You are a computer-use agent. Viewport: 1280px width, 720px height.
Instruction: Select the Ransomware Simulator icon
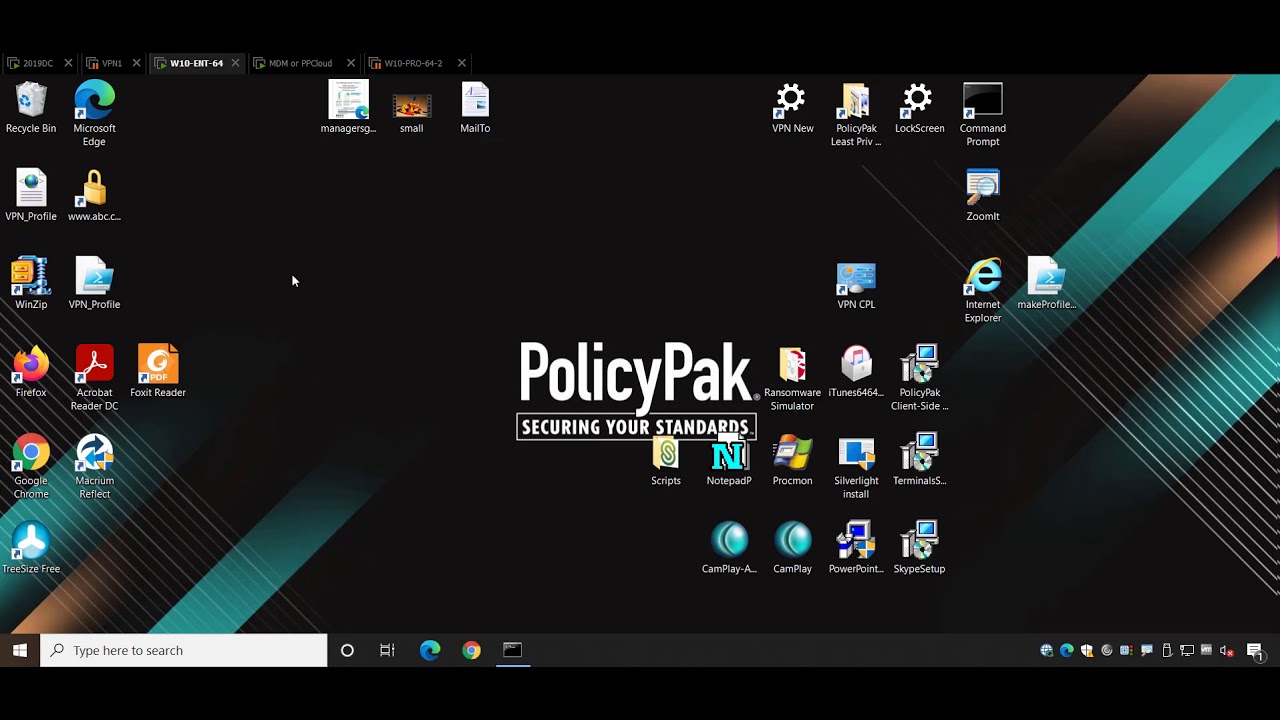(792, 378)
